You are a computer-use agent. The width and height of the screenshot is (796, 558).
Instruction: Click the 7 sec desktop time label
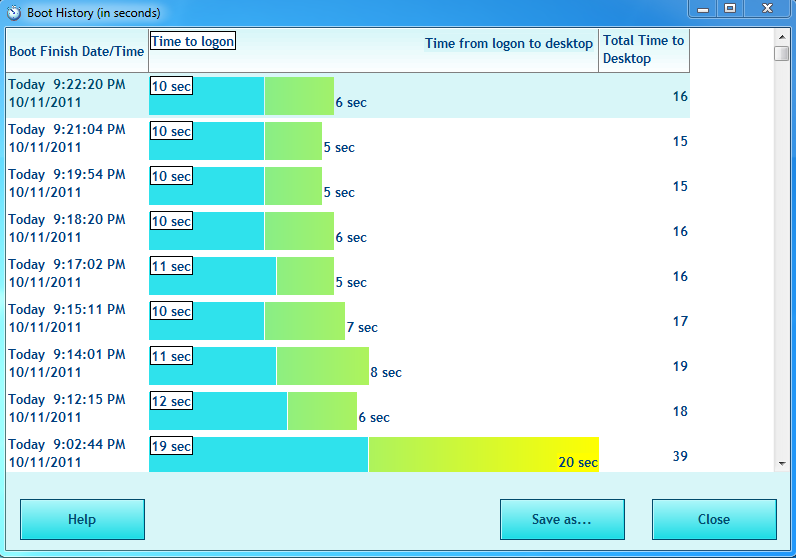pyautogui.click(x=362, y=327)
